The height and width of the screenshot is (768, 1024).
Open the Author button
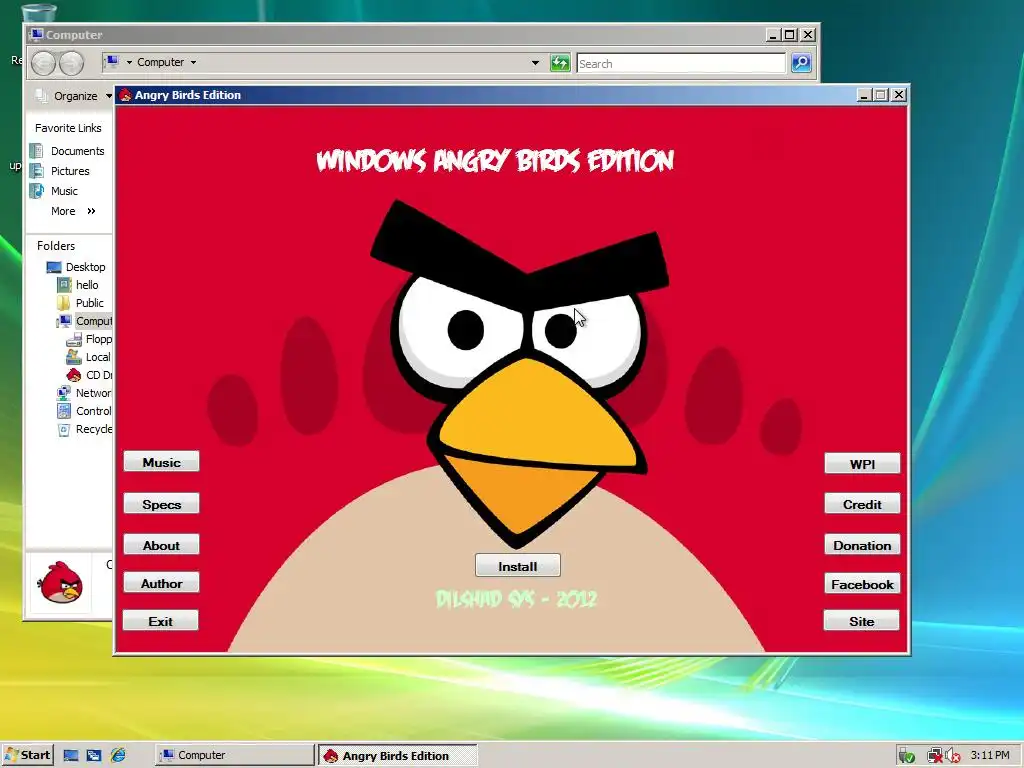click(x=161, y=583)
